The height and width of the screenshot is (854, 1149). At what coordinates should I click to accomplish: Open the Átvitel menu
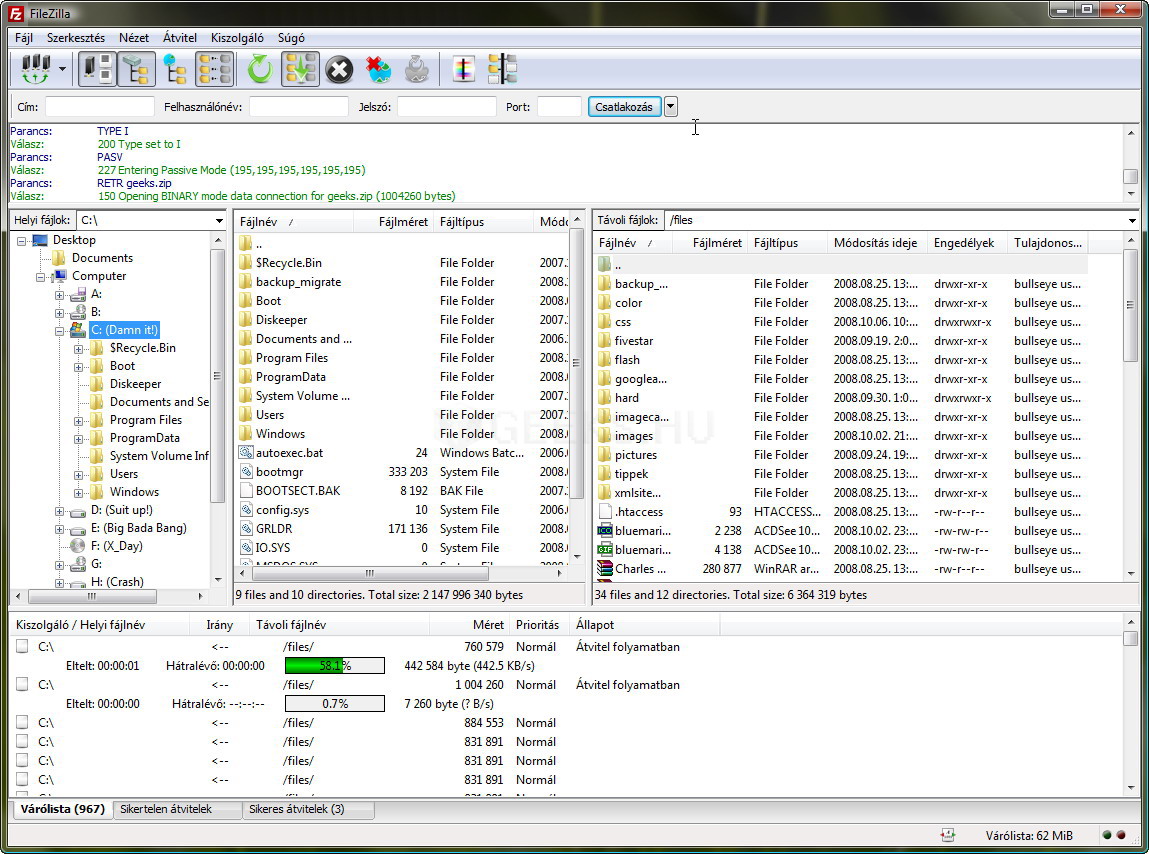[180, 38]
